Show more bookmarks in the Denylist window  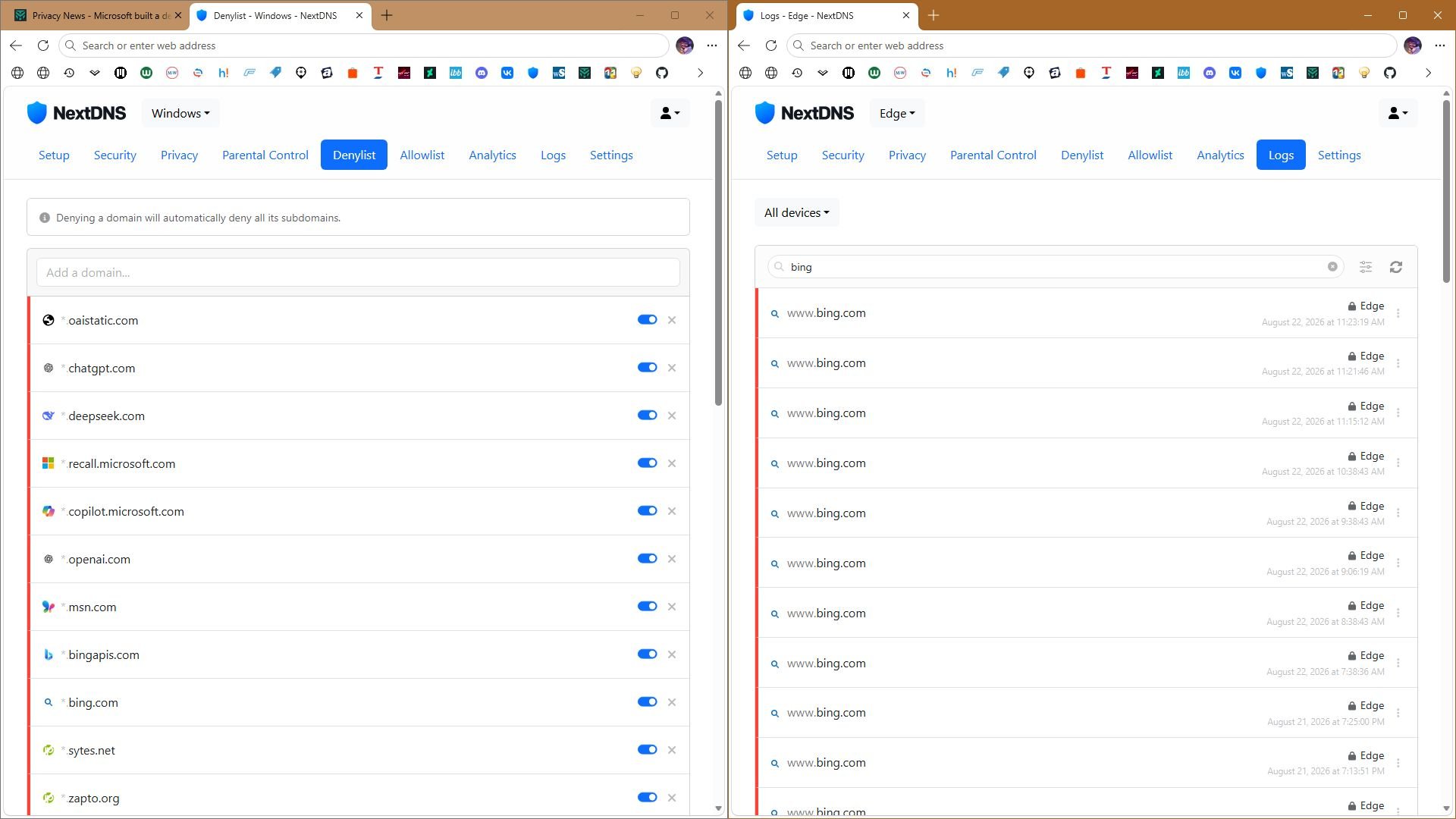pos(700,73)
